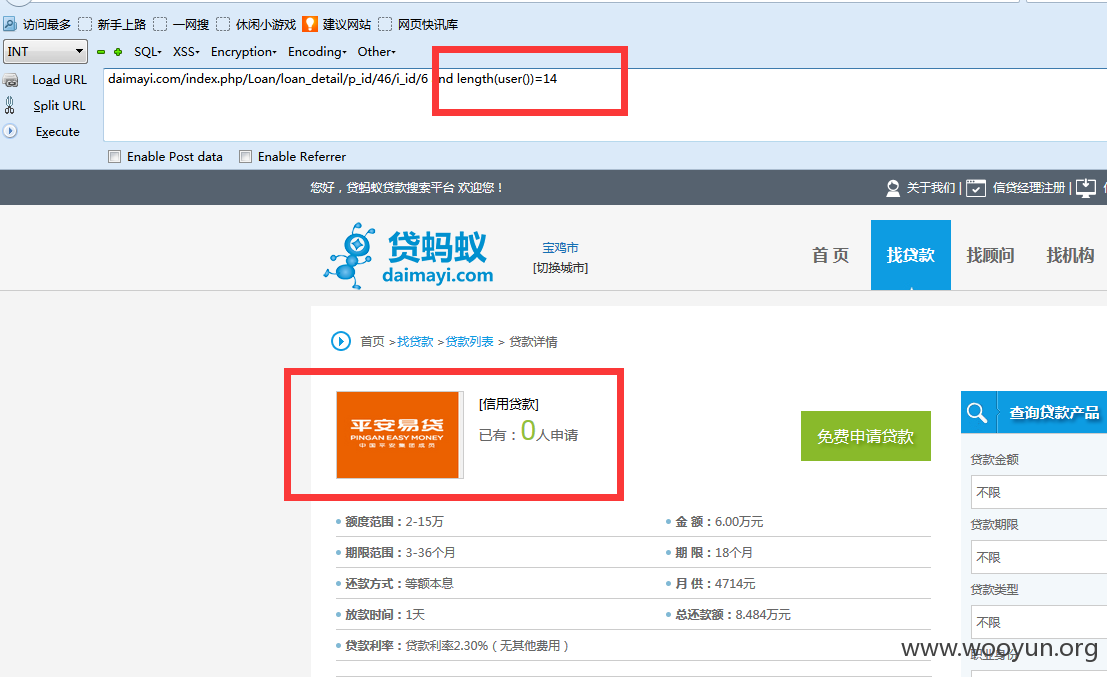The width and height of the screenshot is (1107, 677).
Task: Click the 免费申请贷款 green button
Action: click(866, 436)
